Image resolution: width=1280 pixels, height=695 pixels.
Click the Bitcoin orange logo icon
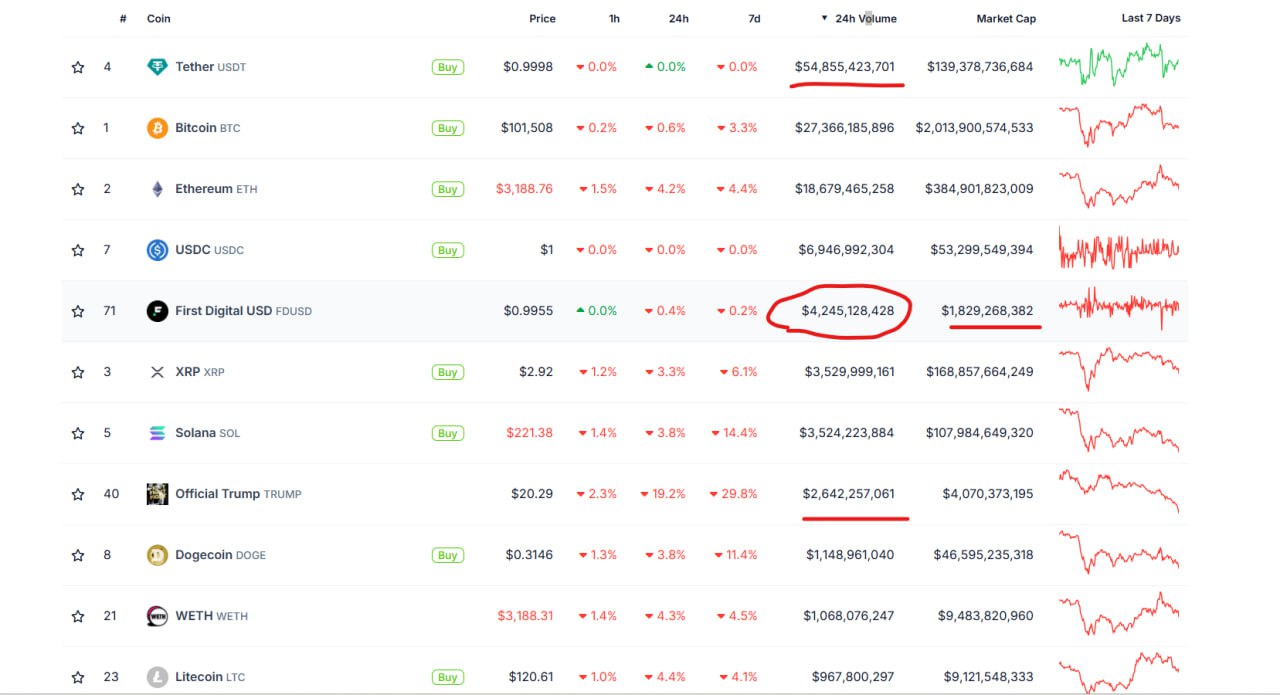(x=157, y=128)
